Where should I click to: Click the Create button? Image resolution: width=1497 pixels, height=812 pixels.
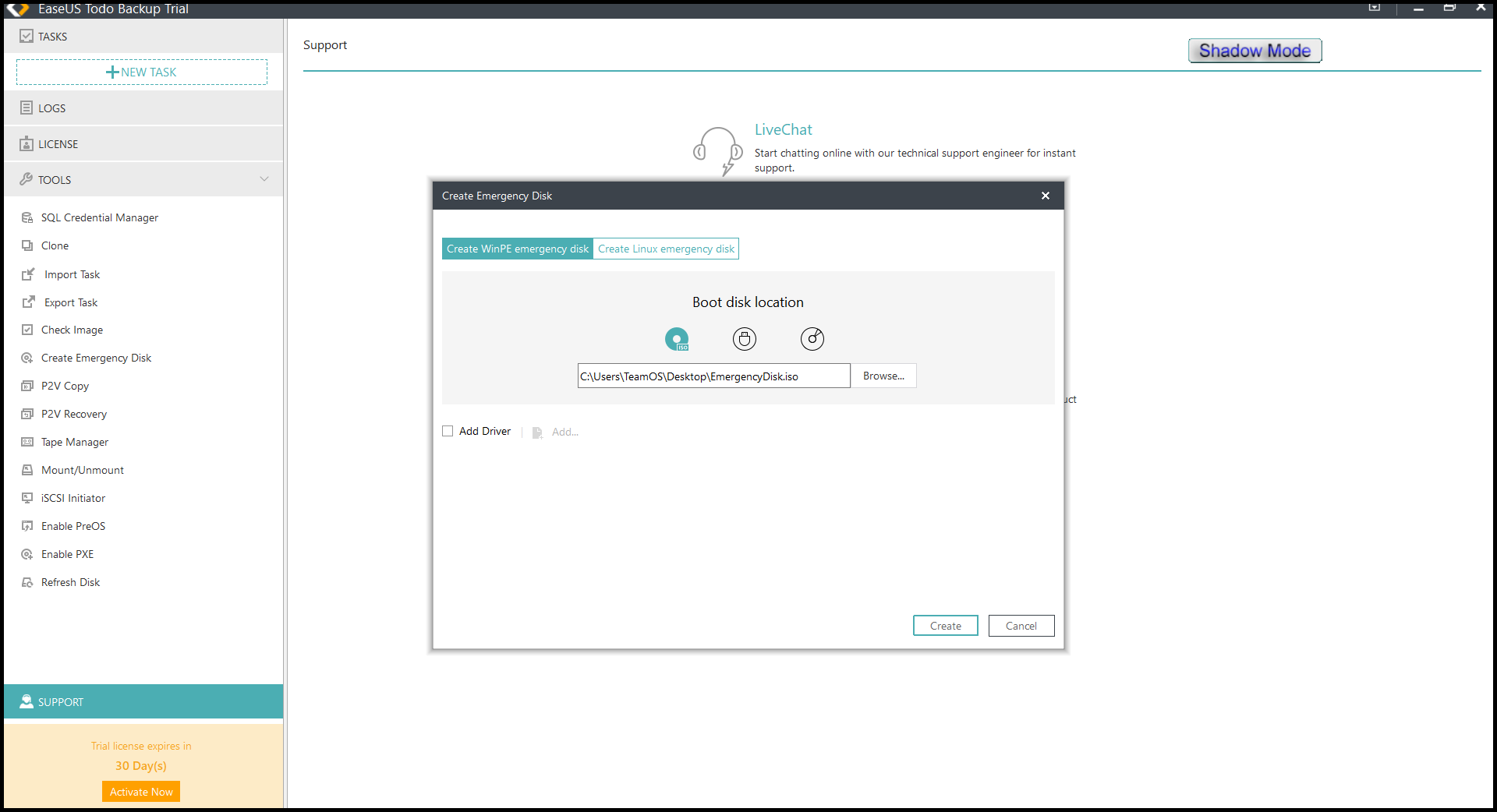click(945, 626)
